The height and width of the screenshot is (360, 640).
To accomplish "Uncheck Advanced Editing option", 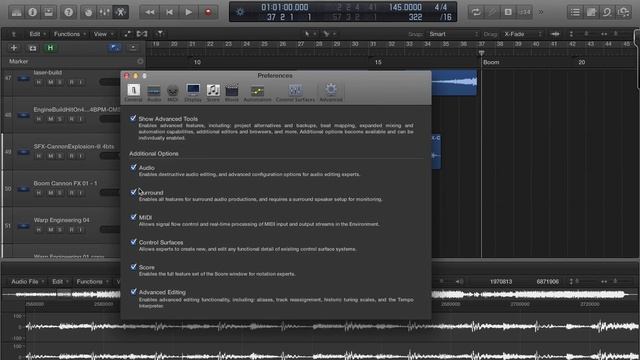I will point(133,292).
